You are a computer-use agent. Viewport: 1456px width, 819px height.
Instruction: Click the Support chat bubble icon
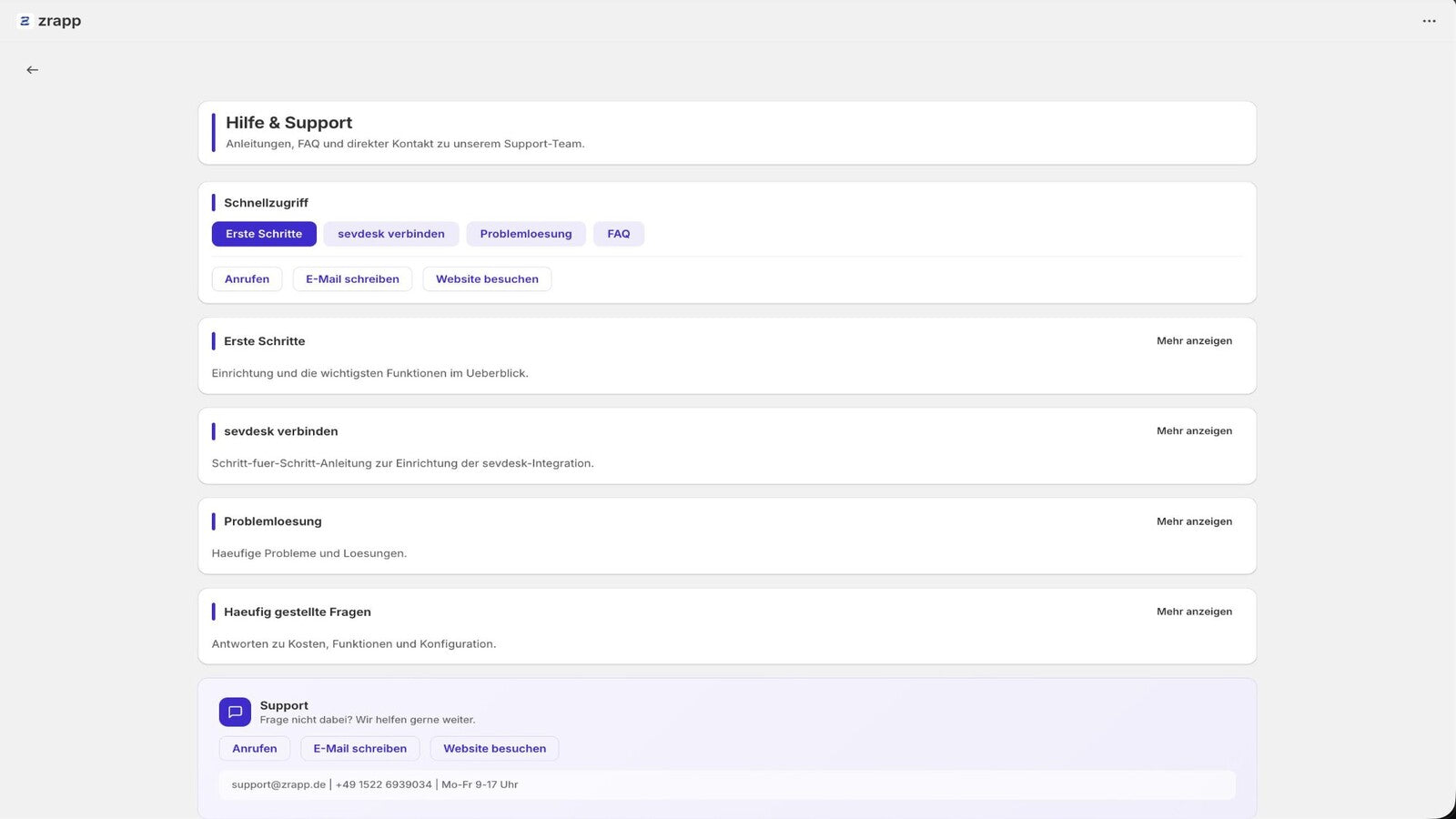coord(235,712)
